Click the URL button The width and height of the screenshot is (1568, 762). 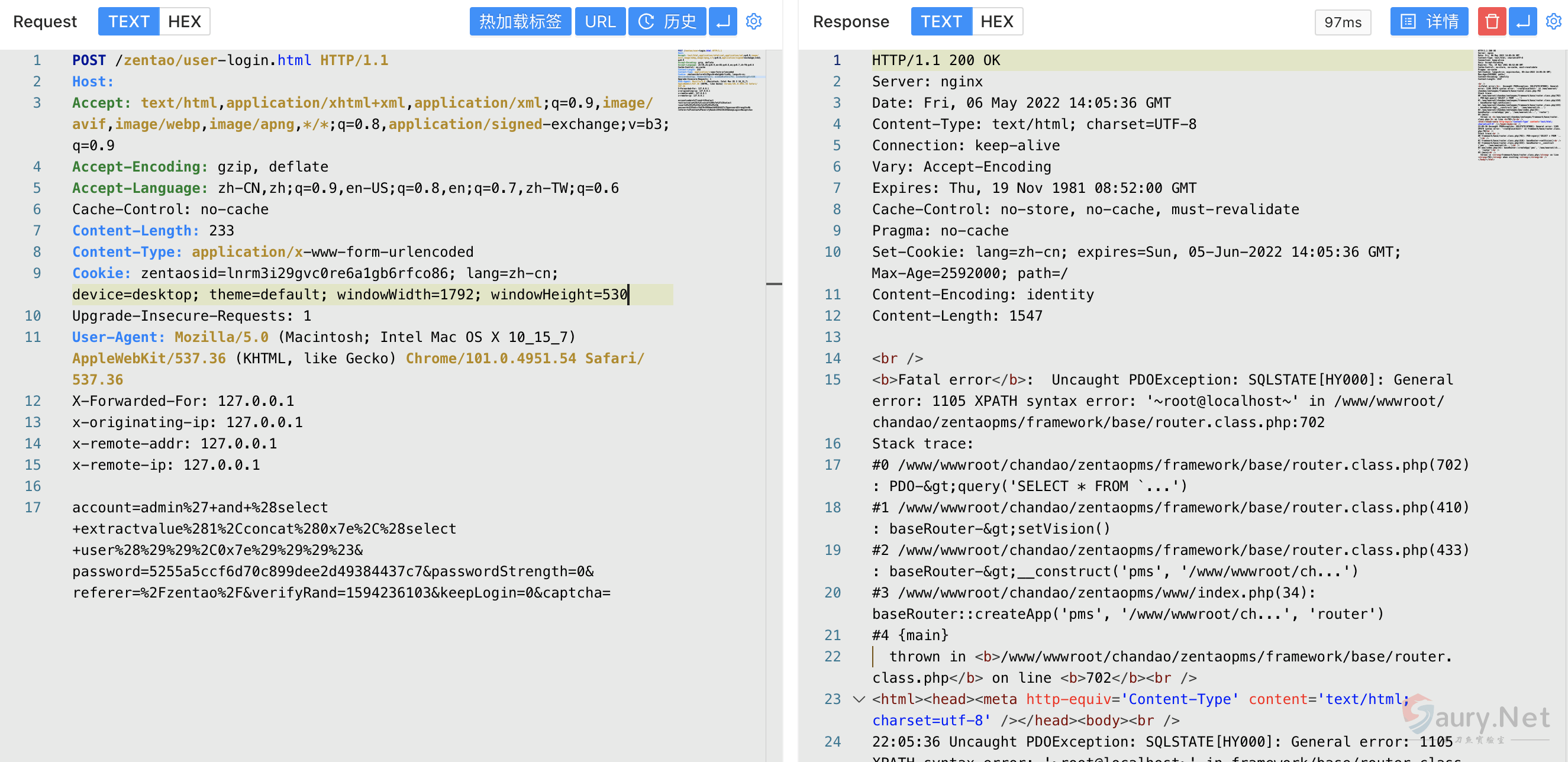pyautogui.click(x=599, y=22)
